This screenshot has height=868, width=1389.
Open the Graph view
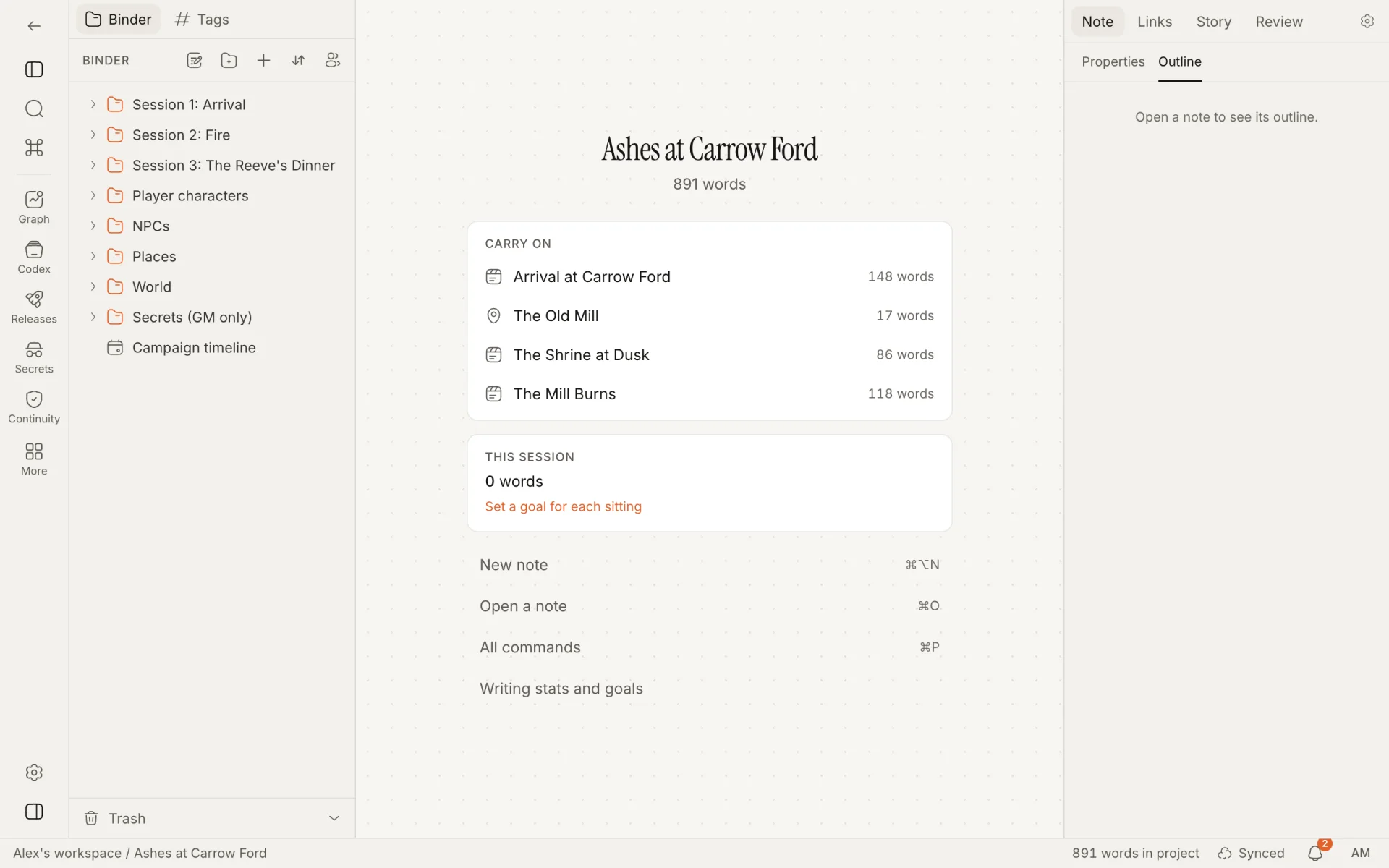coord(34,208)
